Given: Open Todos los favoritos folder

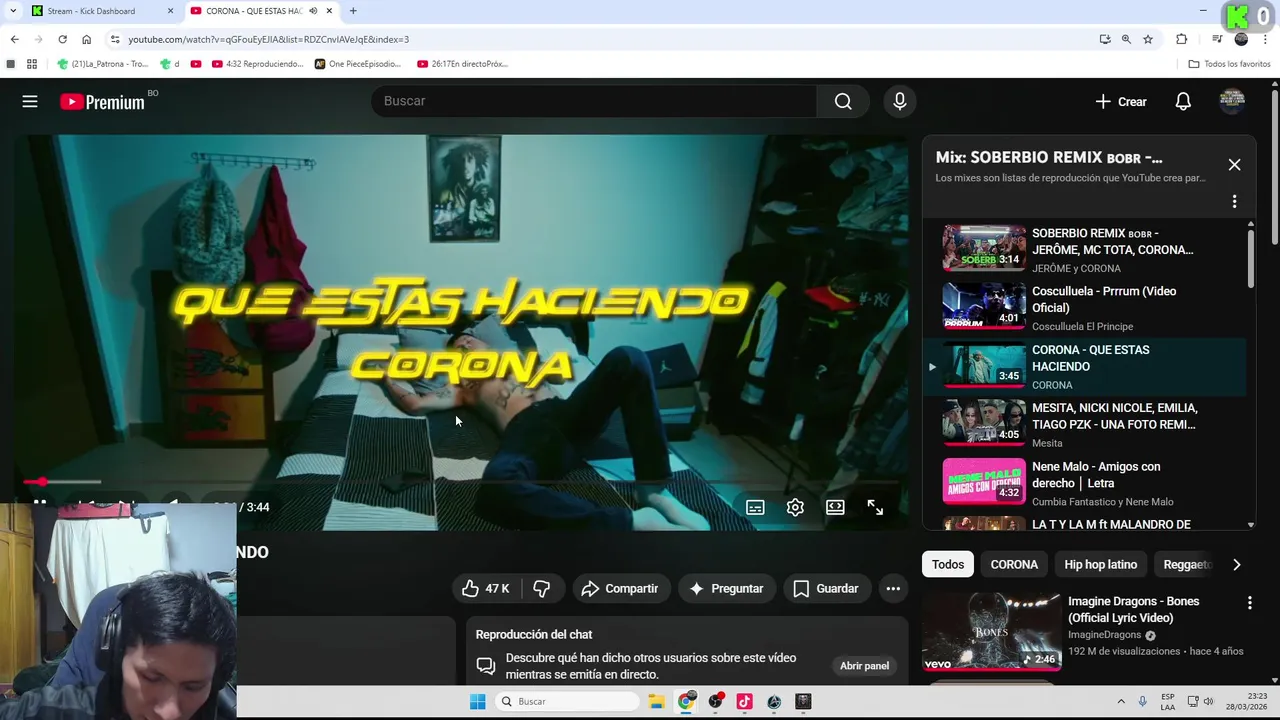Looking at the screenshot, I should [x=1229, y=64].
